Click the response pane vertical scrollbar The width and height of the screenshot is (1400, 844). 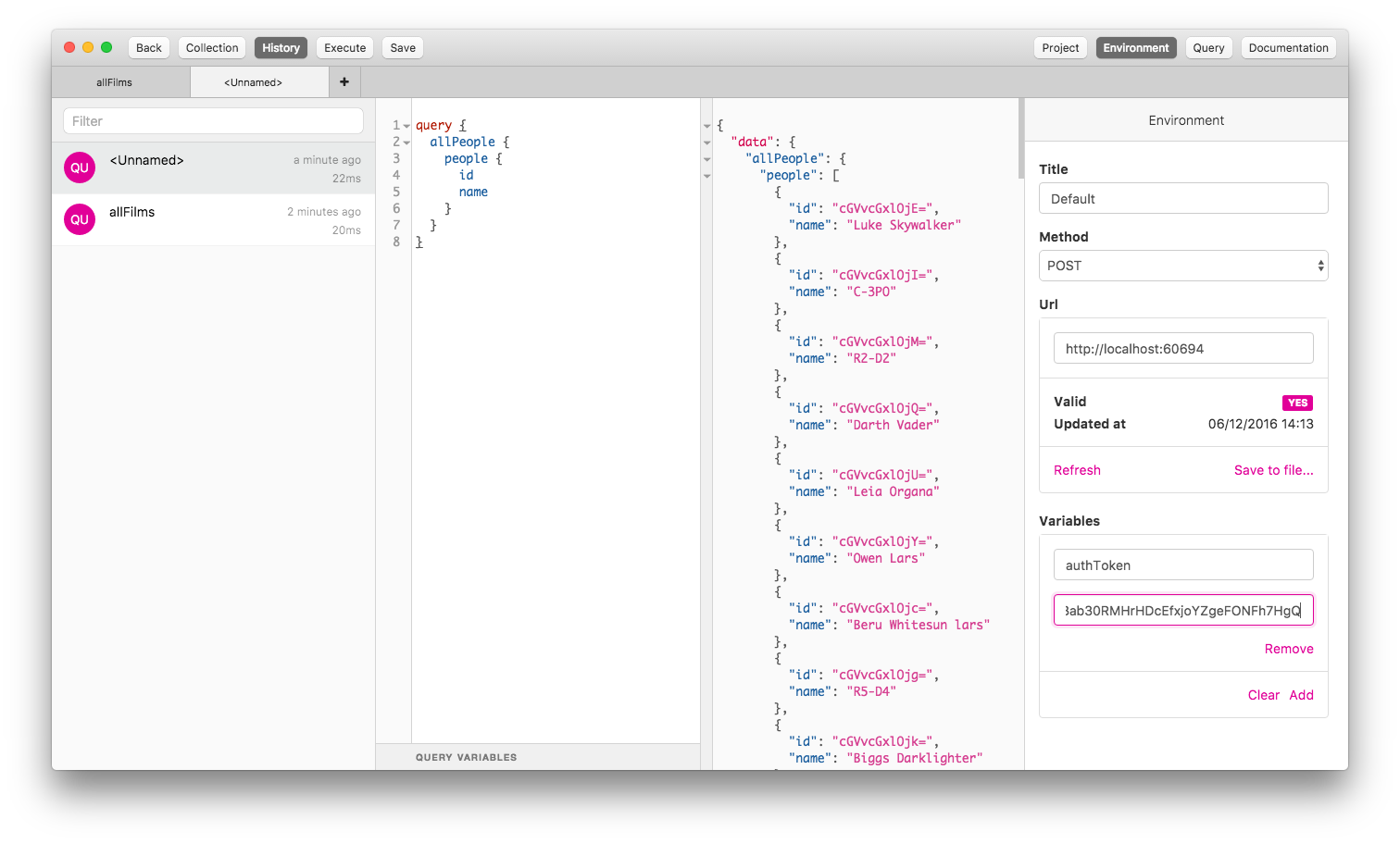[1021, 139]
